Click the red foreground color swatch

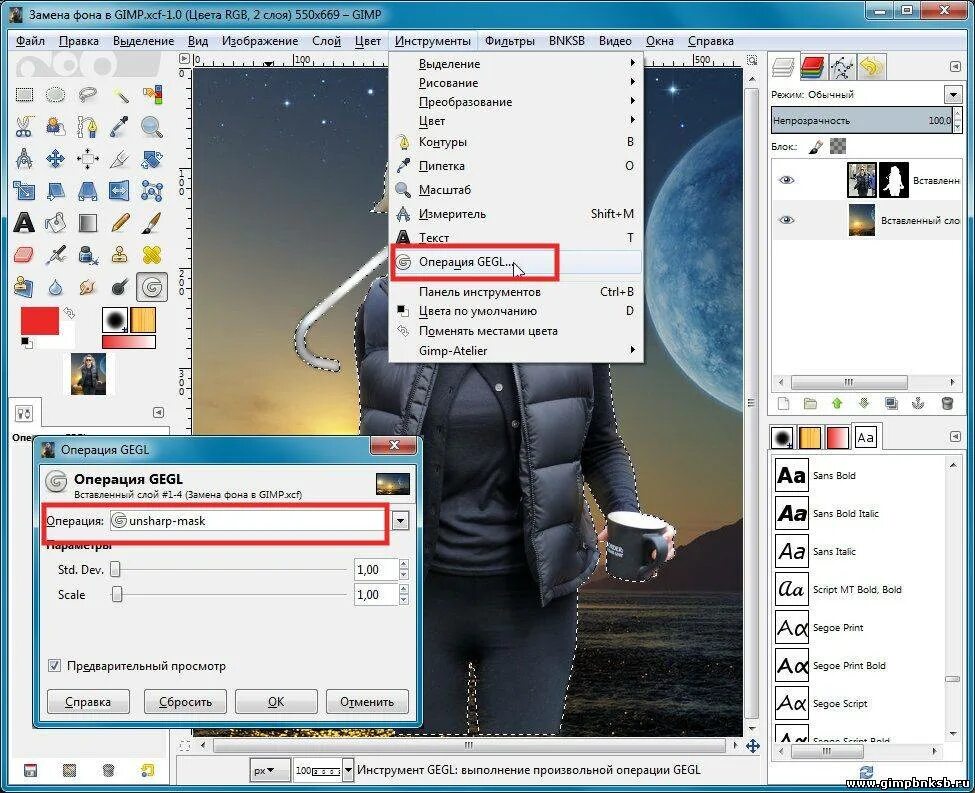tap(39, 321)
